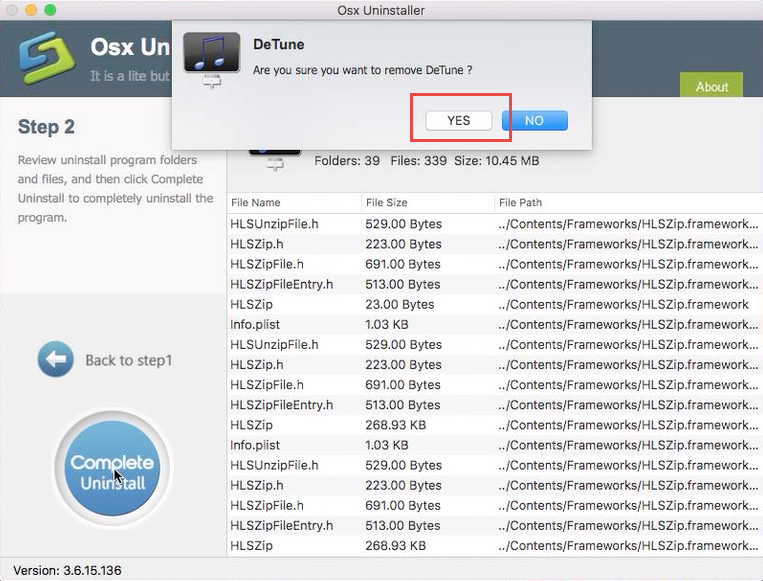
Task: Click the yellow minimize window button
Action: [33, 10]
